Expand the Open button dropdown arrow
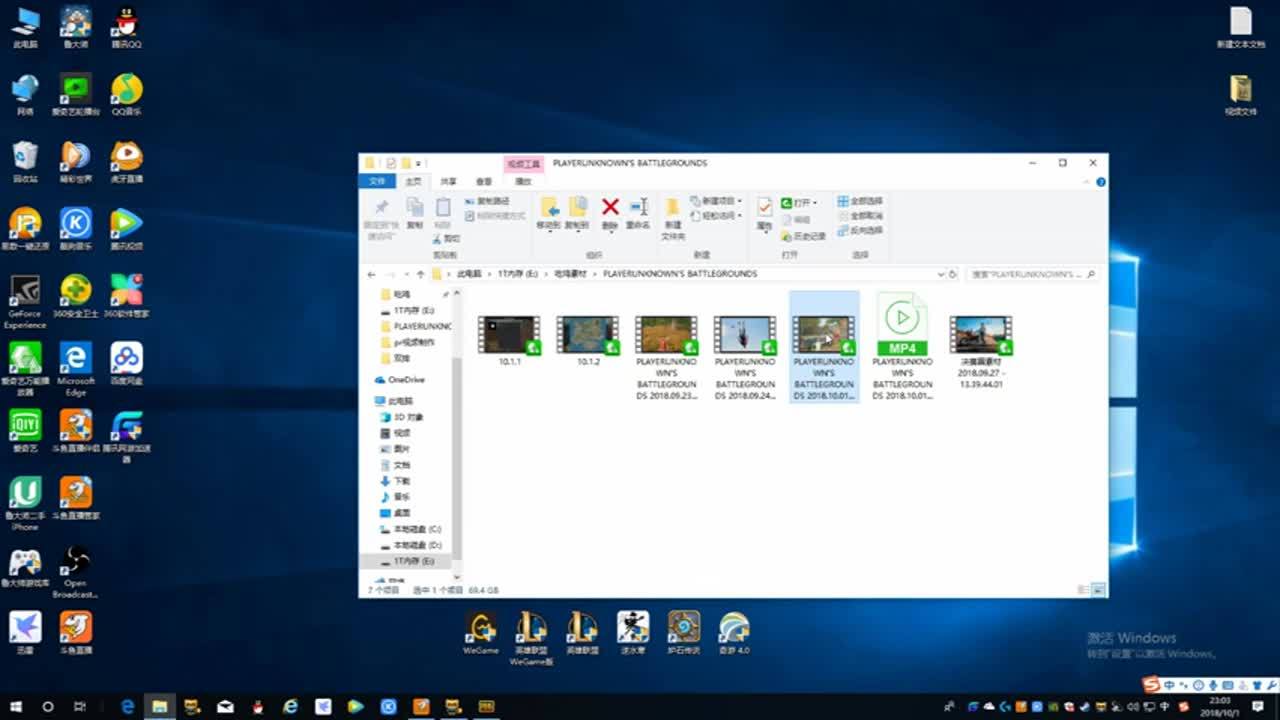 815,203
